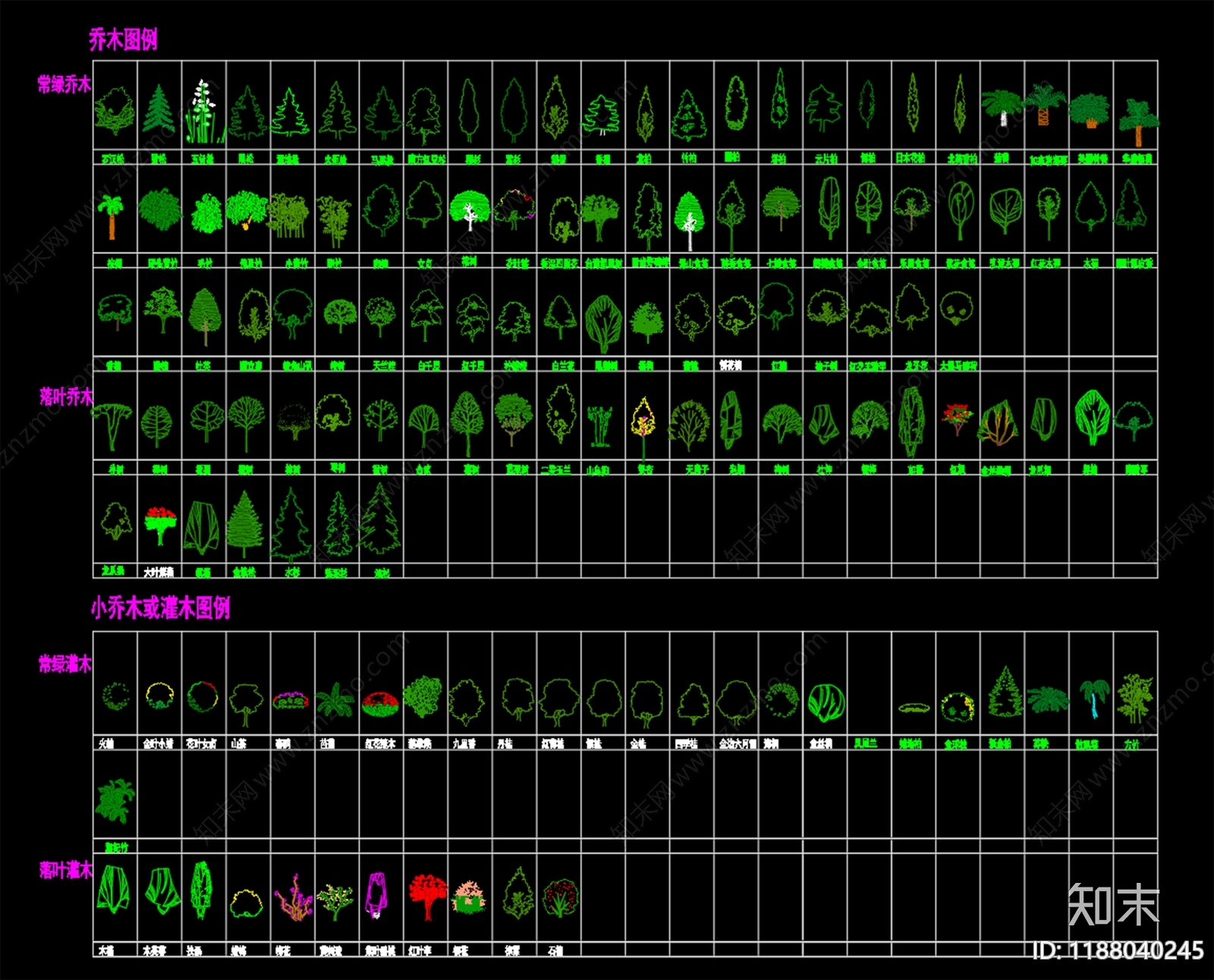Screen dimensions: 1214x980
Task: Select the 常绿乔木 row label
Action: tap(64, 84)
